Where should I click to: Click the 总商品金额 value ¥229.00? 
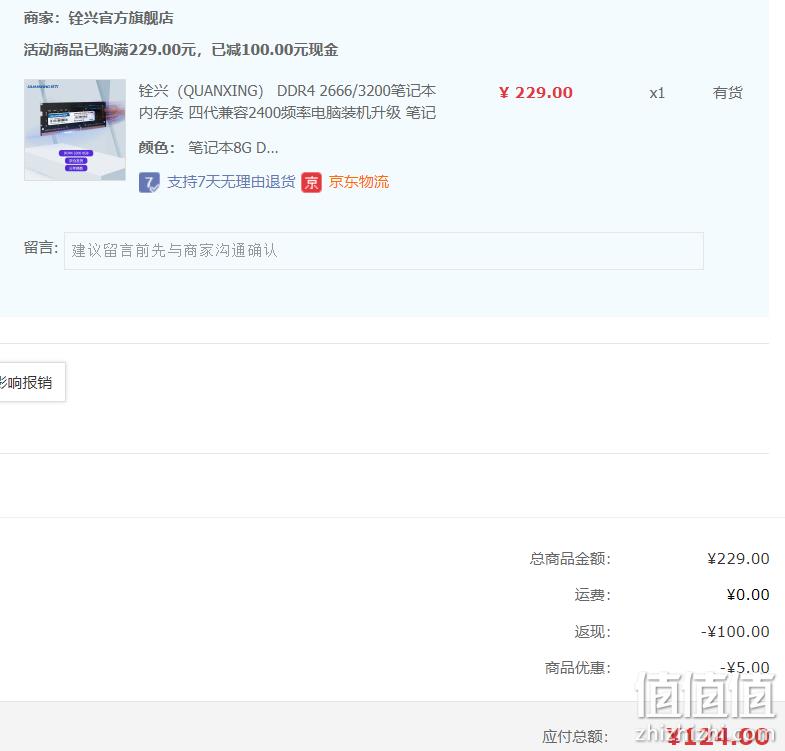pos(738,558)
